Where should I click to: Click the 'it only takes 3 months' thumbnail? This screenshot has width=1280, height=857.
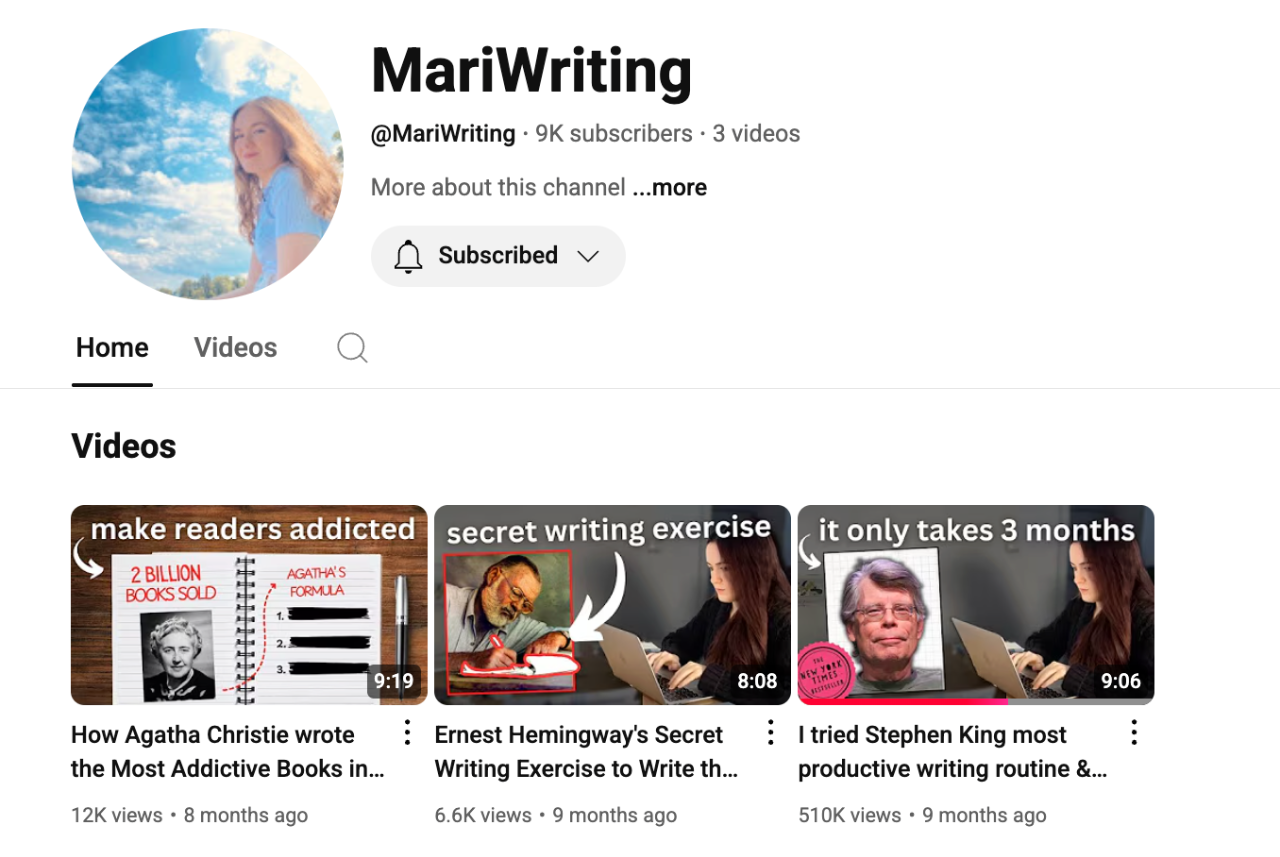point(976,605)
